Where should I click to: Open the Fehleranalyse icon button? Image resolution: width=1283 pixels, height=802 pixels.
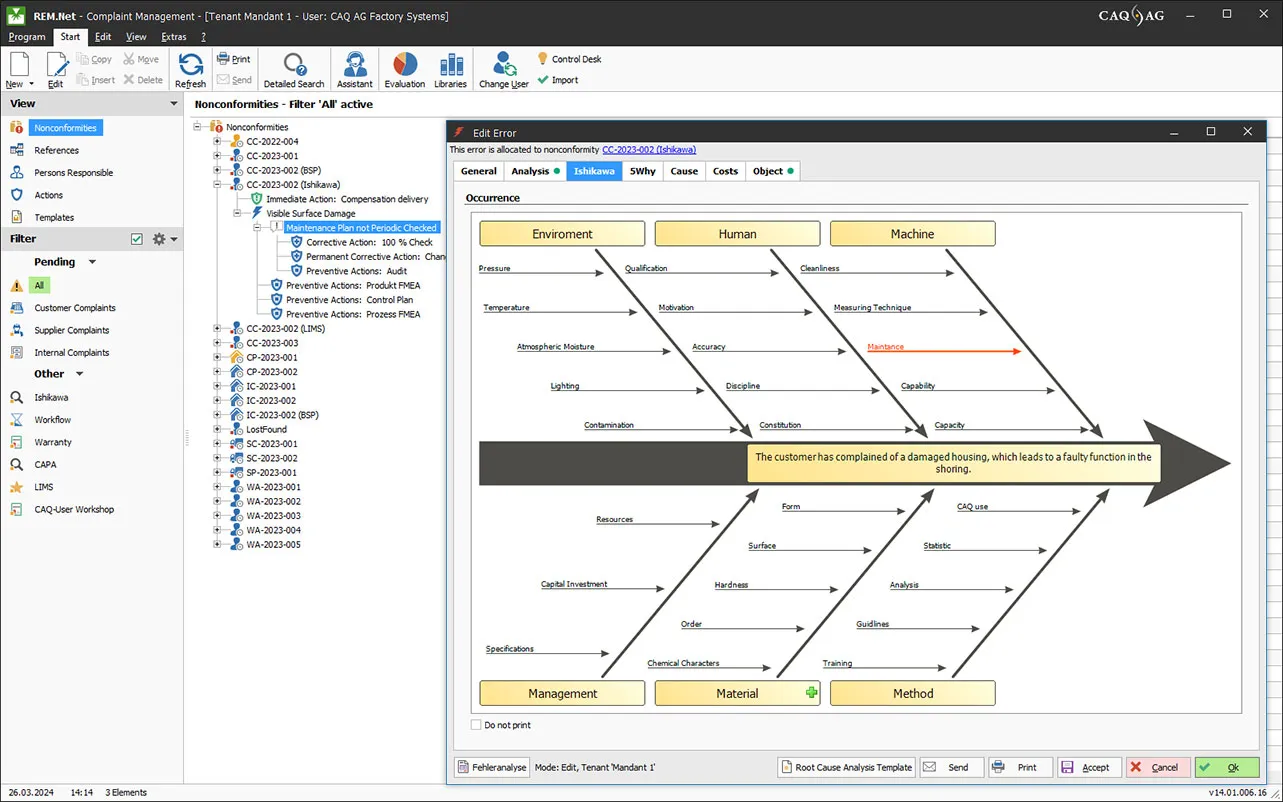click(x=464, y=767)
